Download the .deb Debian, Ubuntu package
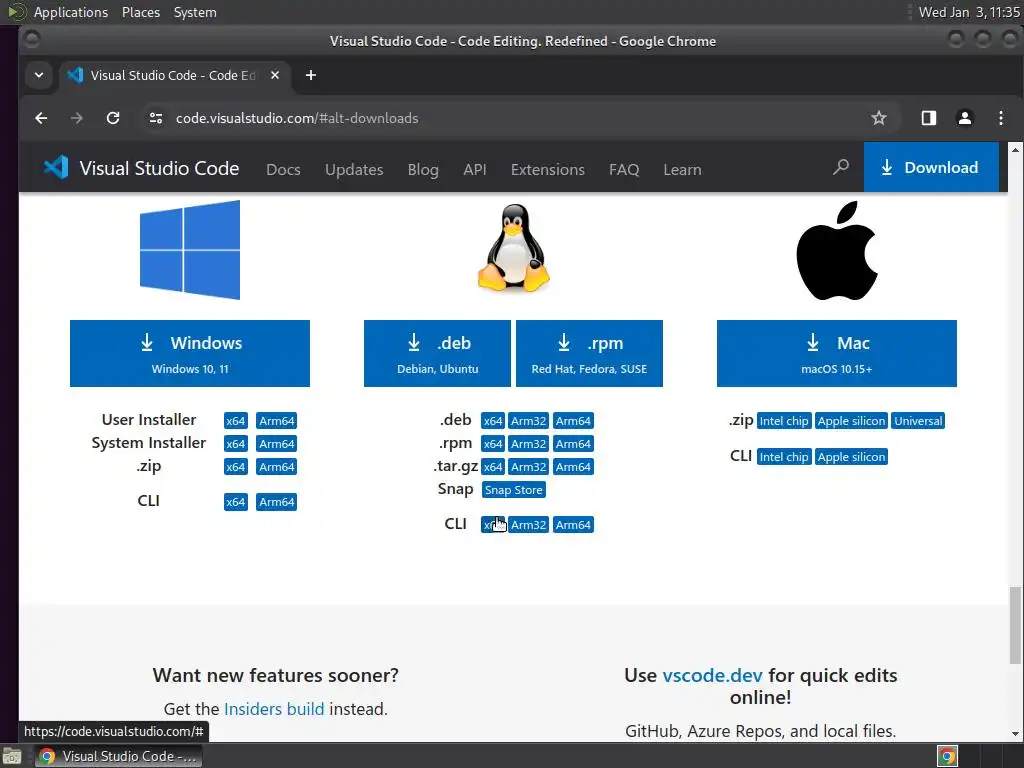This screenshot has height=768, width=1024. (438, 353)
